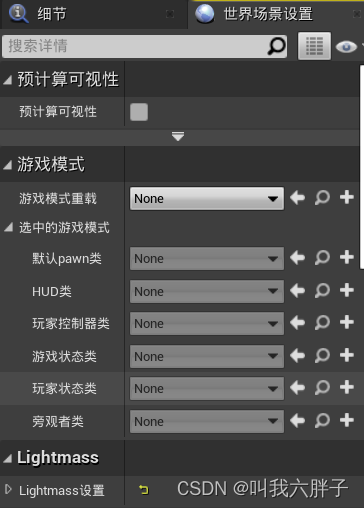Image resolution: width=364 pixels, height=508 pixels.
Task: Browse to 游戏状态类 asset with magnifier
Action: 322,356
